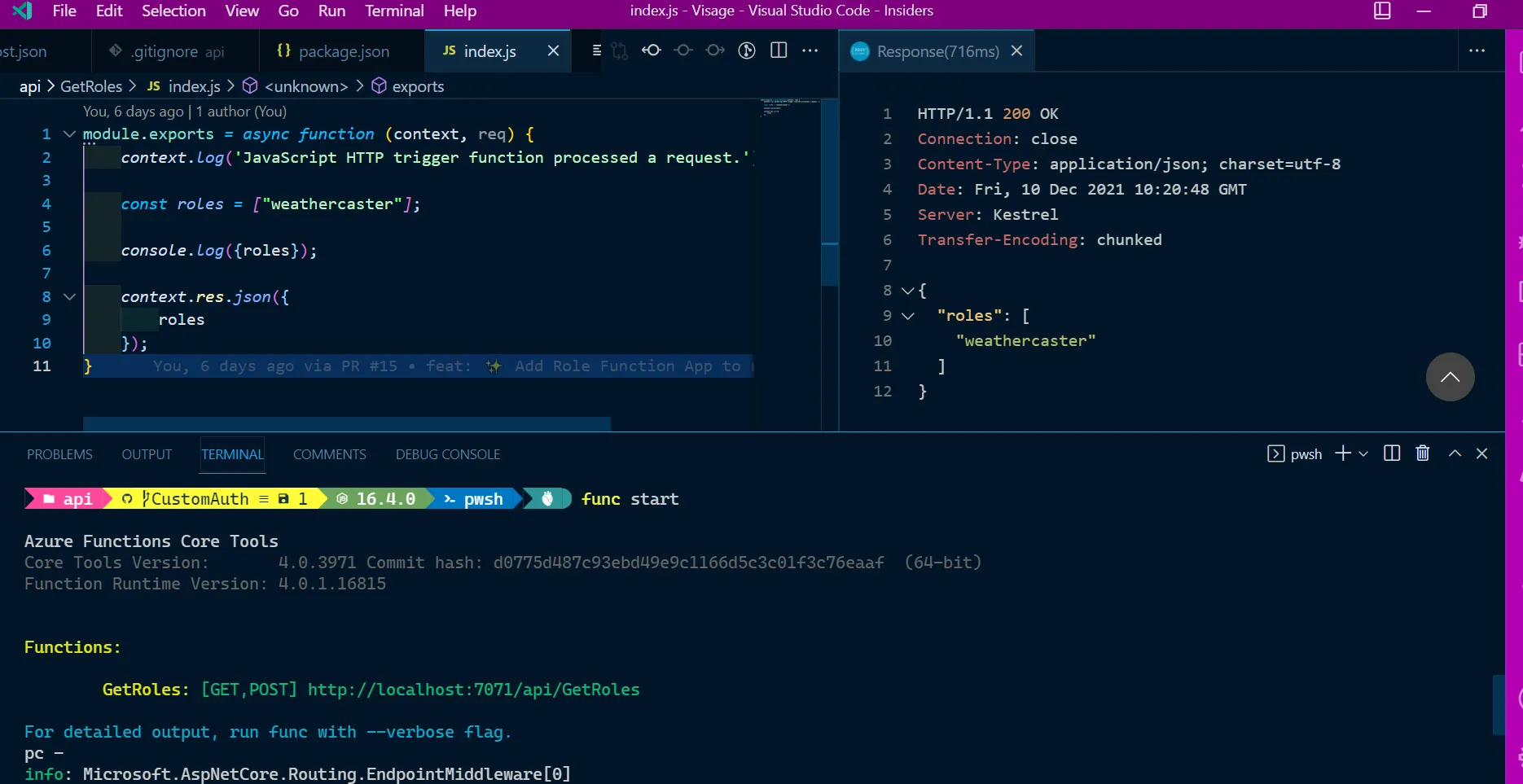Open the Terminal menu in menu bar
The image size is (1523, 784).
point(394,11)
